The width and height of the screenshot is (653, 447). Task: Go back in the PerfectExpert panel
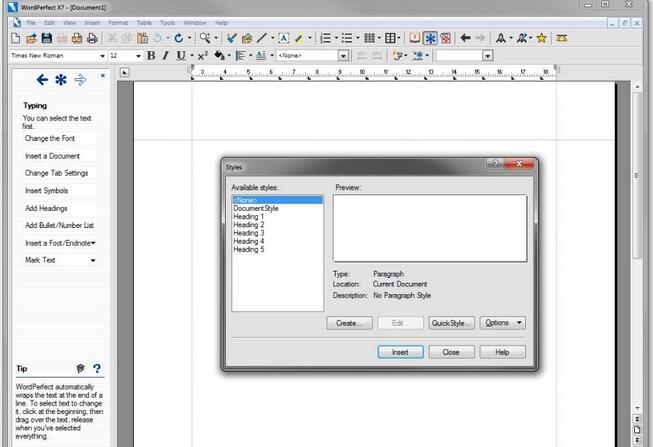point(42,80)
